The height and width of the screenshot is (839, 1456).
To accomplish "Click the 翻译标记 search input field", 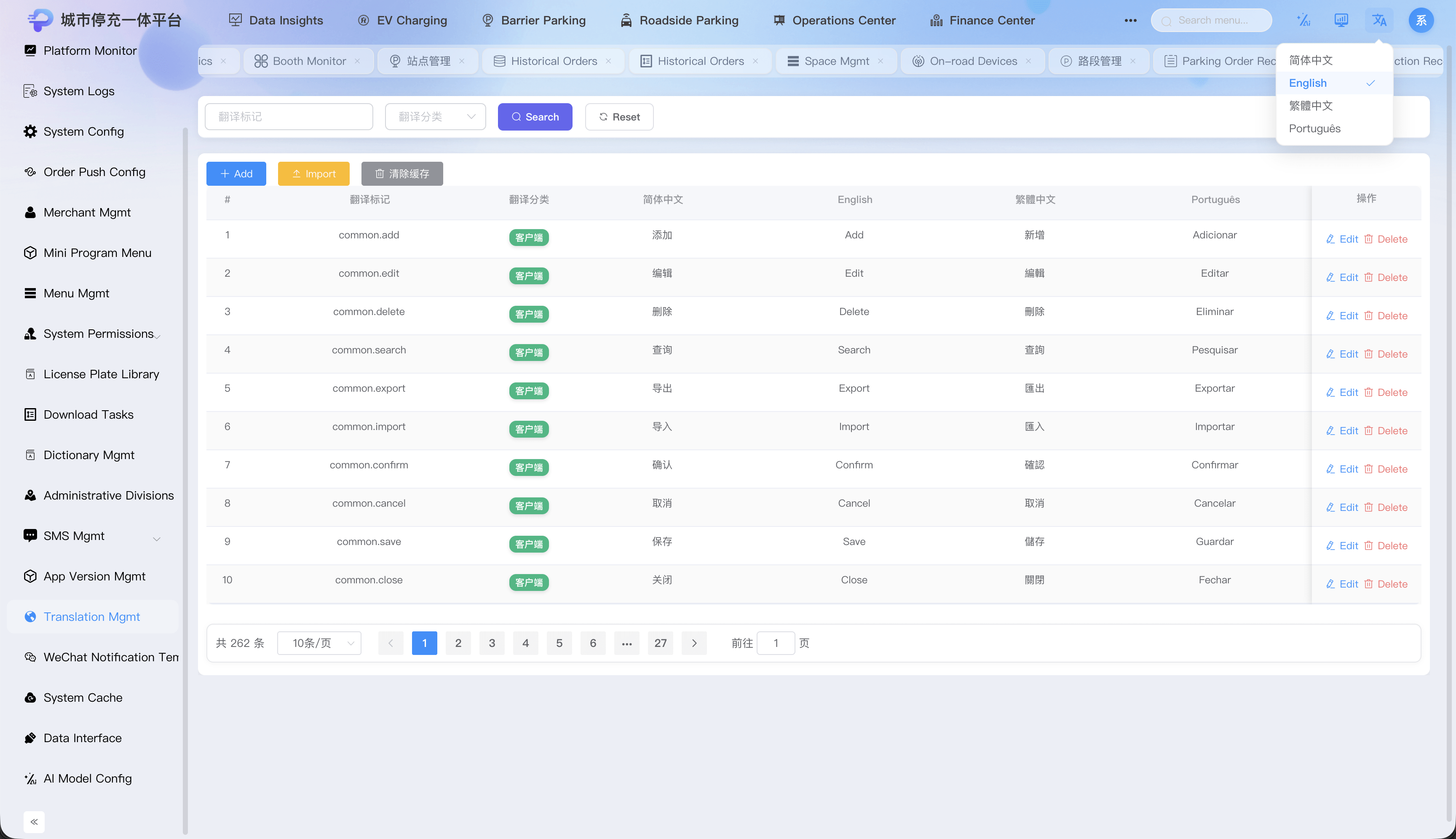I will coord(289,117).
